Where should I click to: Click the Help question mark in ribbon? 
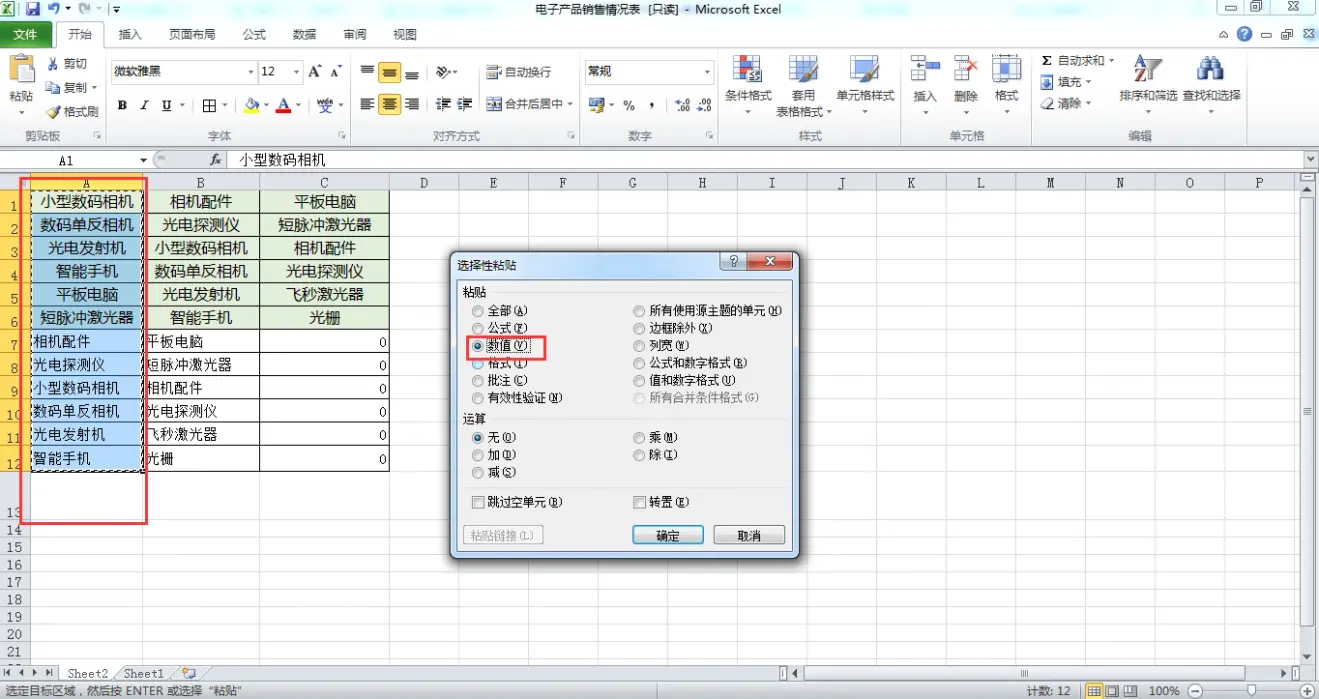click(x=1244, y=34)
